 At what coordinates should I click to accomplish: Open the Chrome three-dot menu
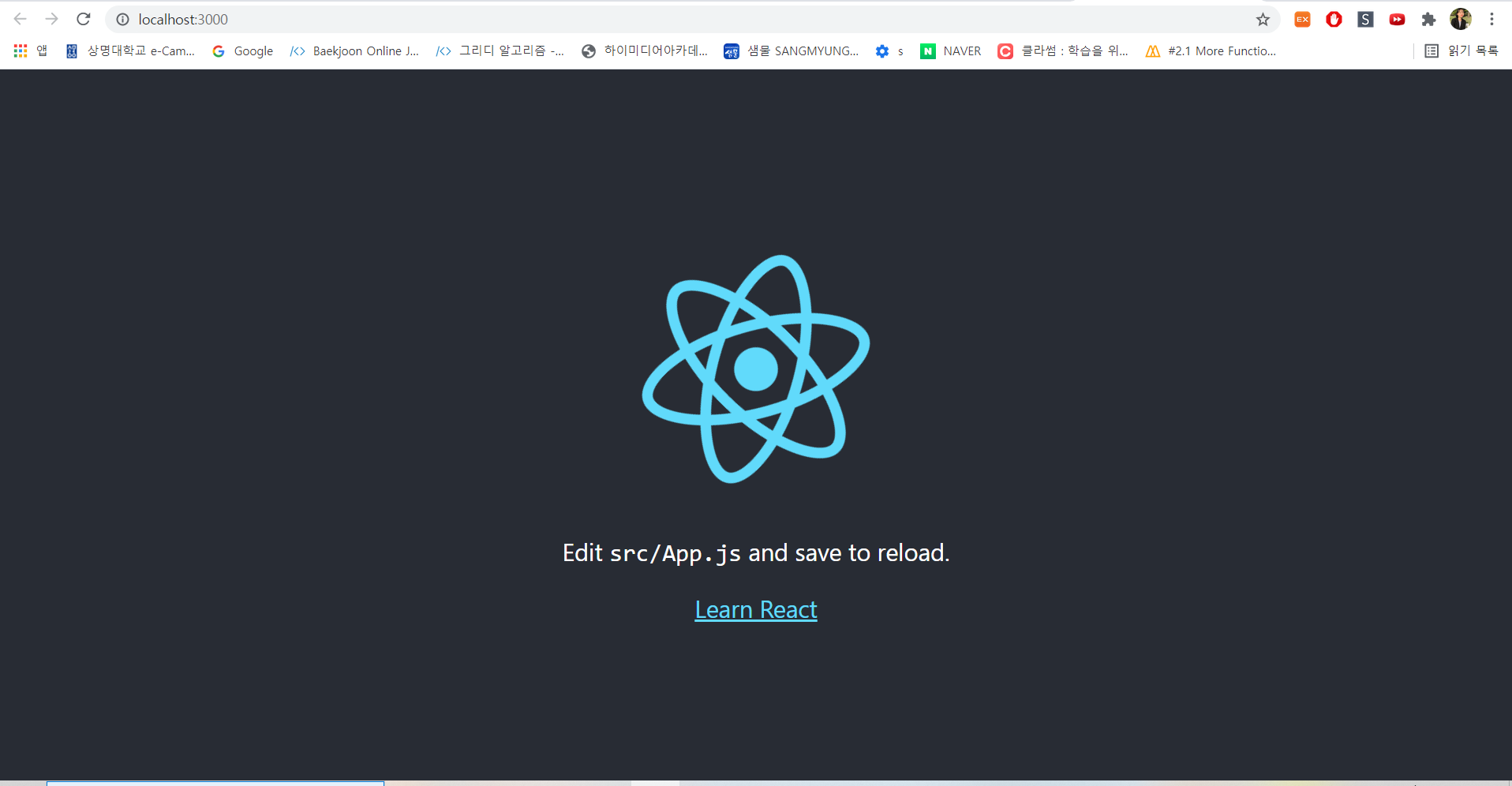point(1491,19)
